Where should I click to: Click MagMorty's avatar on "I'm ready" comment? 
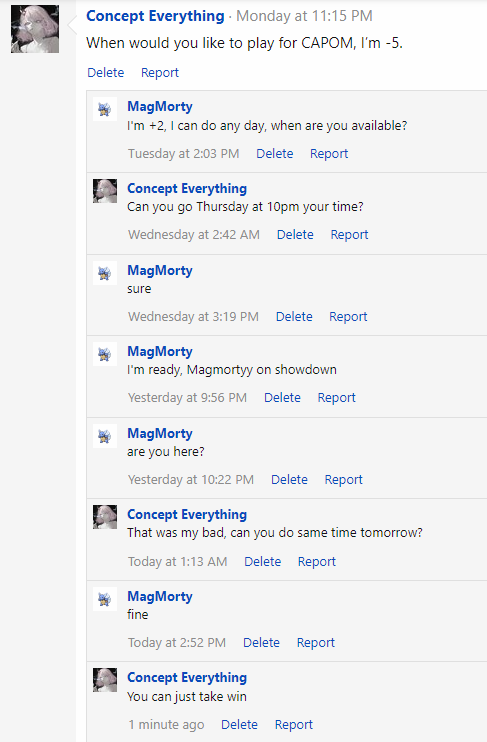[x=105, y=354]
